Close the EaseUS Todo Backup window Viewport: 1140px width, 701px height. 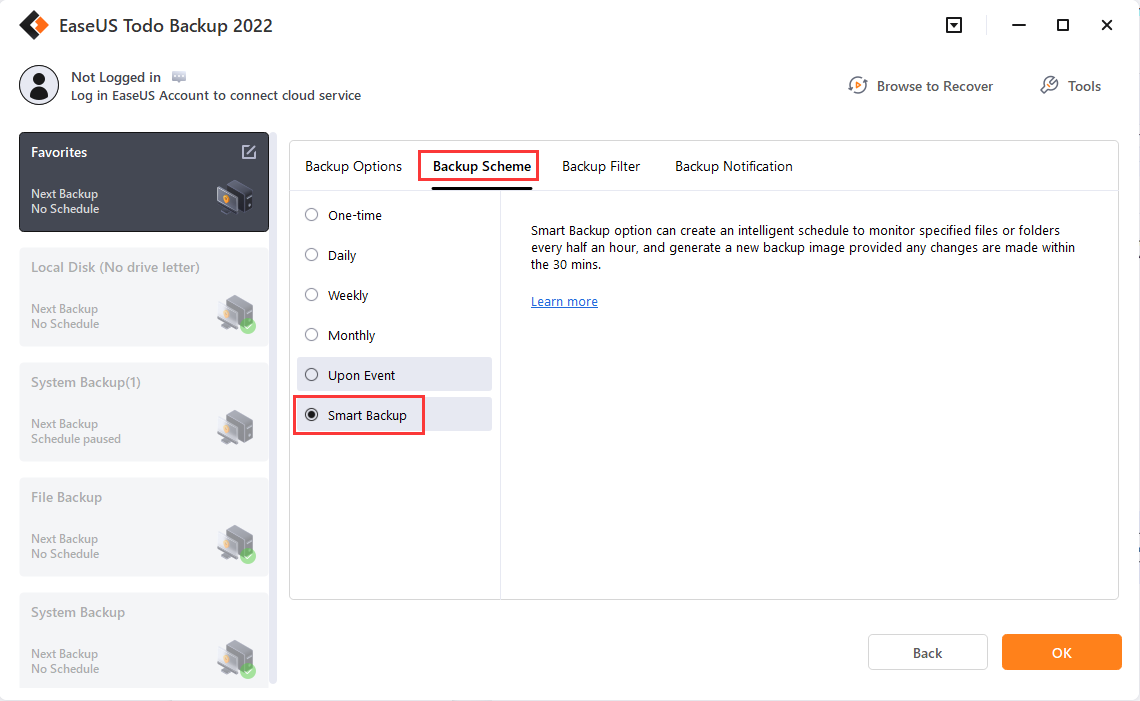[x=1107, y=25]
